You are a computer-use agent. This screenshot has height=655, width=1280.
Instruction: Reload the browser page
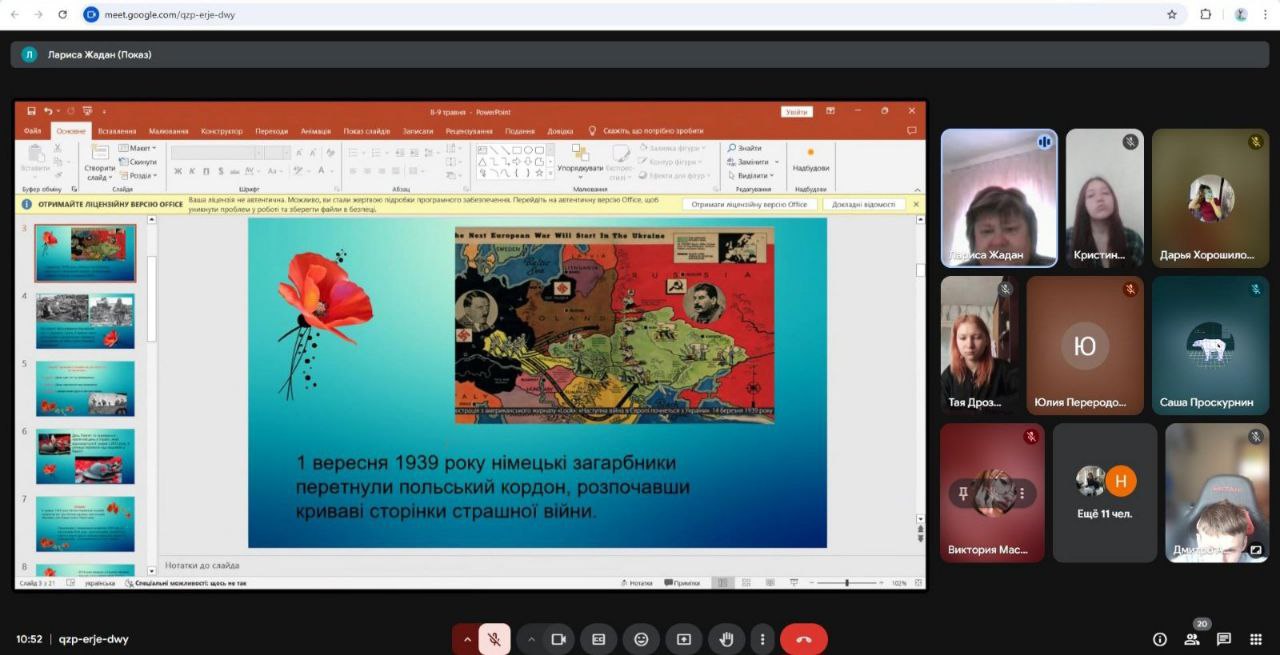pyautogui.click(x=63, y=15)
